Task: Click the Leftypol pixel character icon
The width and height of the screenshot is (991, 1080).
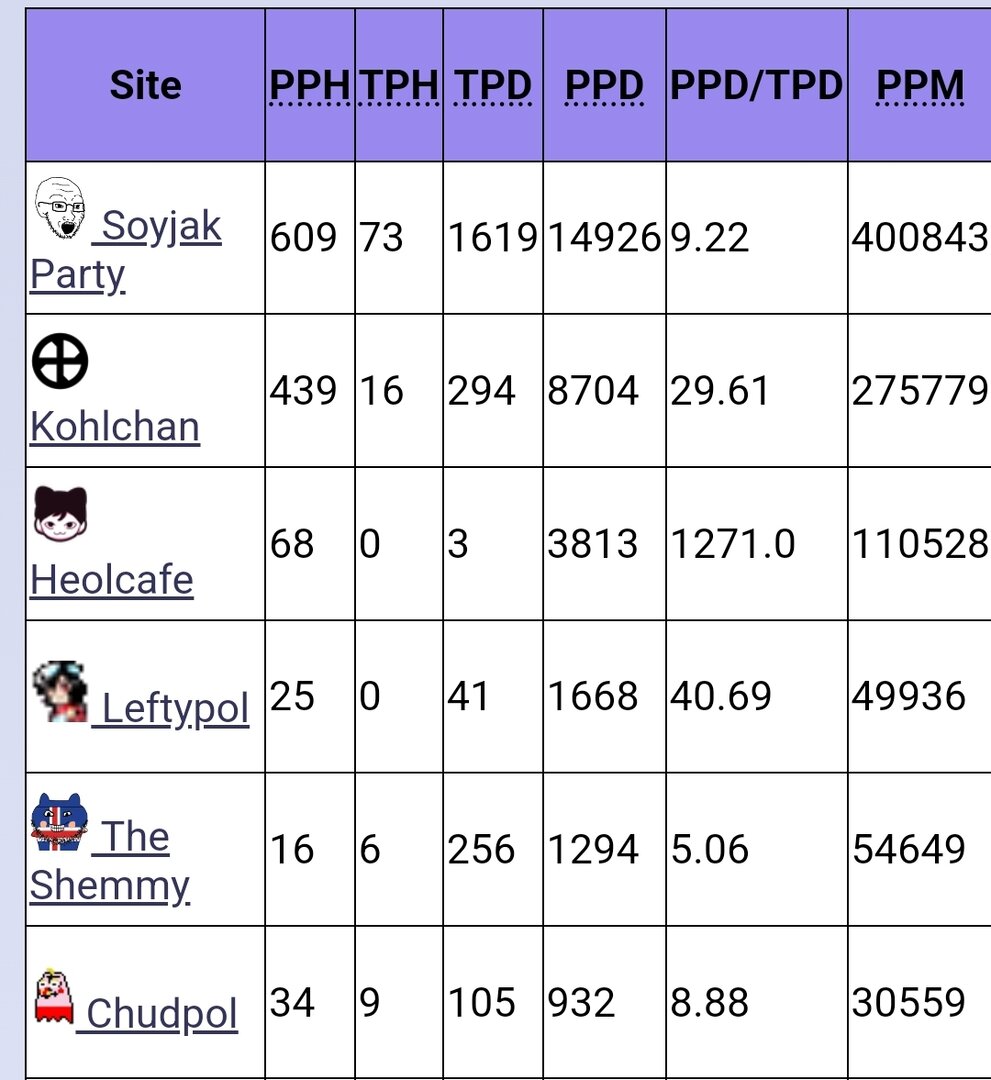Action: pos(61,691)
